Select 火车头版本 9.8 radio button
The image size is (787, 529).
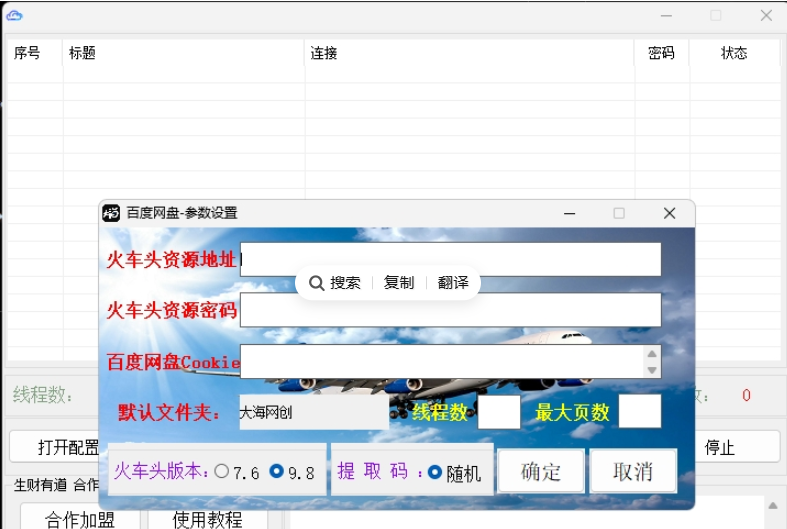277,471
